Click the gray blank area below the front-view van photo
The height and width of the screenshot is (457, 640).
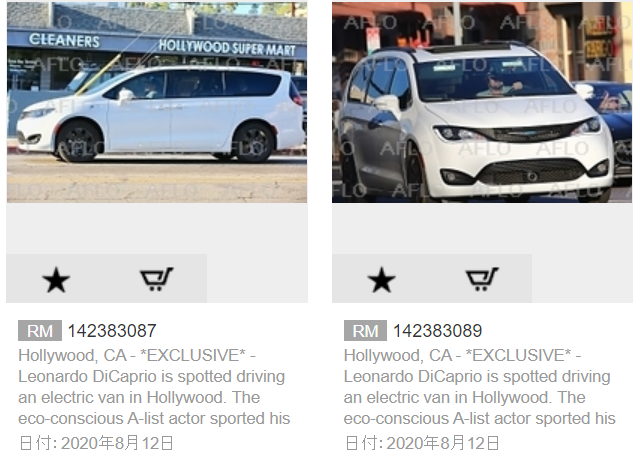(x=482, y=228)
